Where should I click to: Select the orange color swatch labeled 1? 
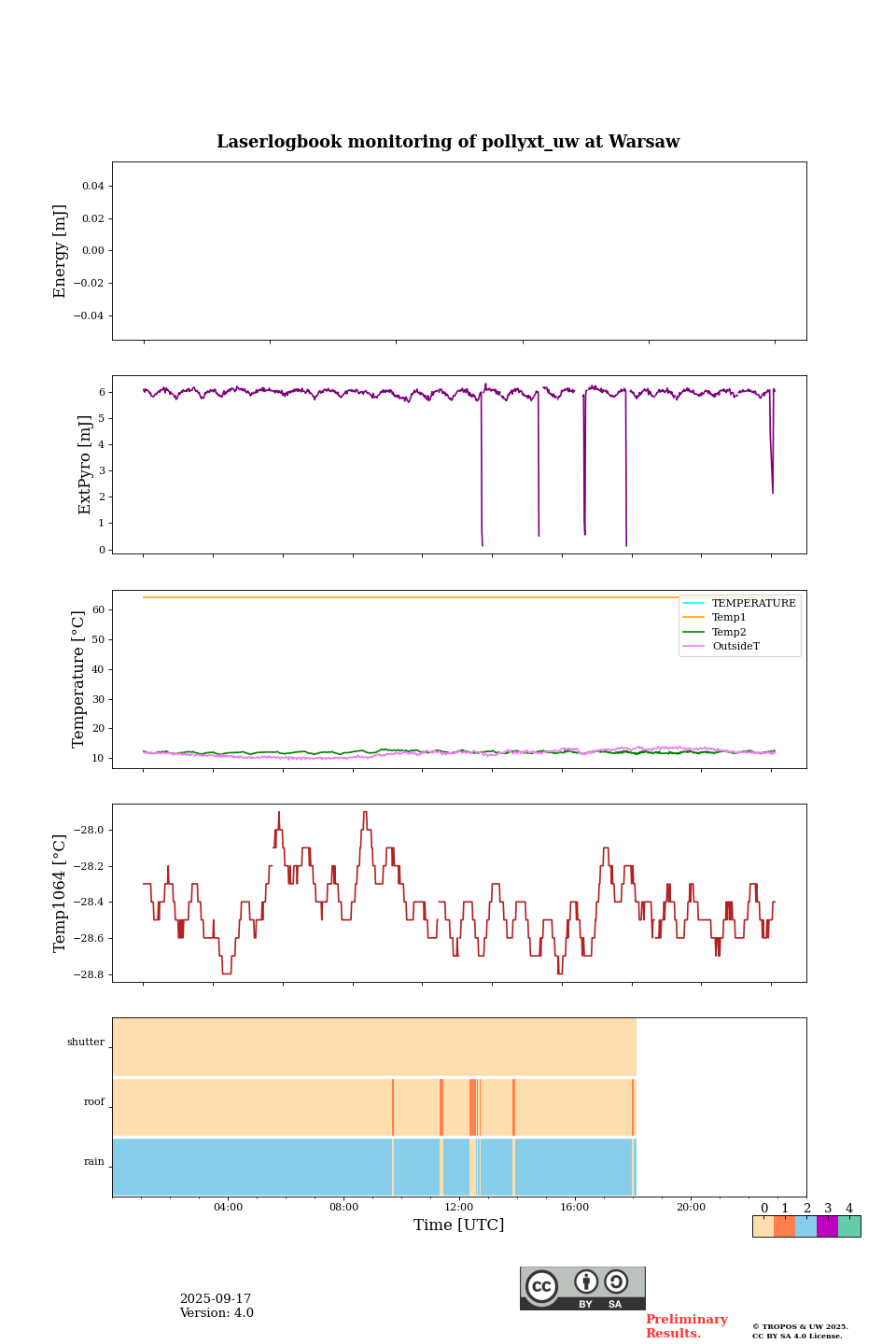[x=784, y=1226]
